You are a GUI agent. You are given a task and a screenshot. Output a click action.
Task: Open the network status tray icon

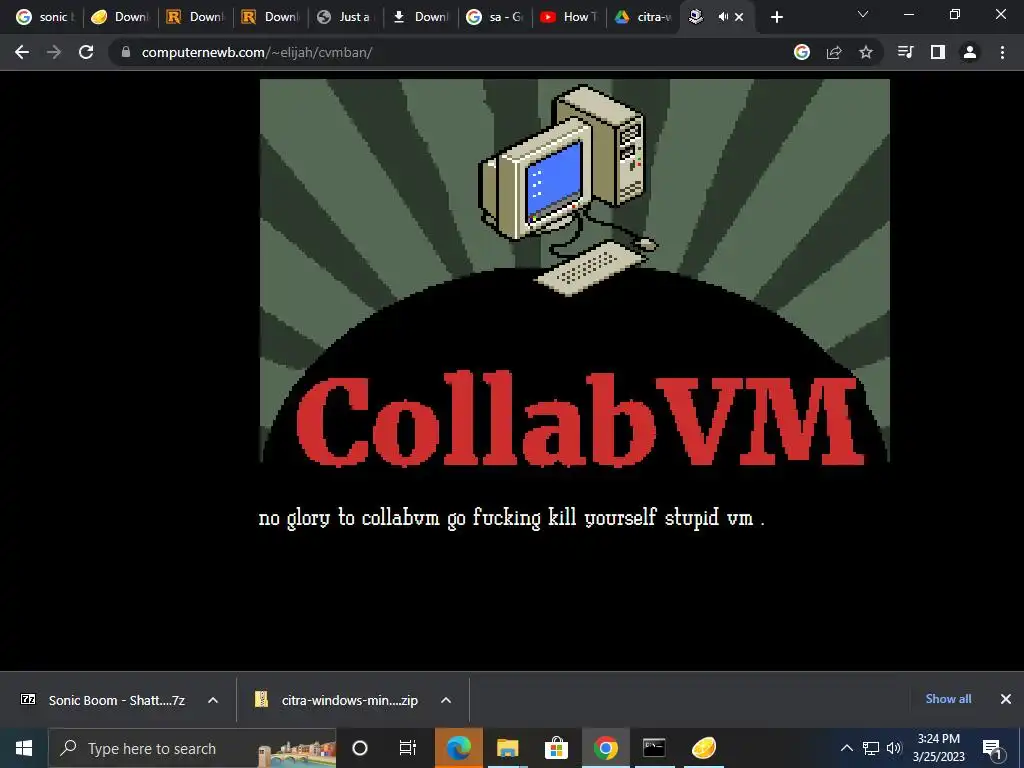click(x=871, y=748)
